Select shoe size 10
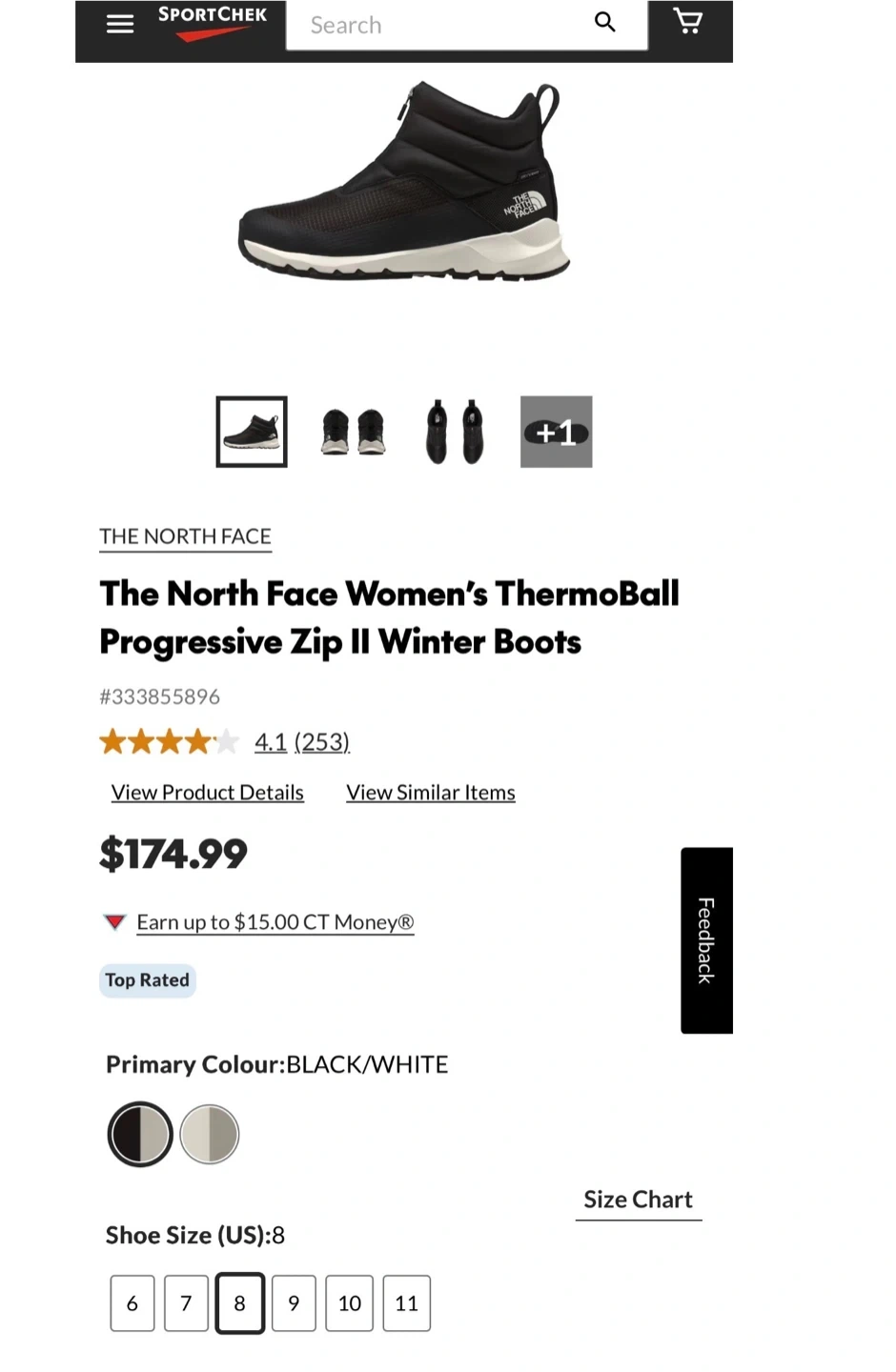Screen dimensions: 896x1372 click(x=350, y=1302)
